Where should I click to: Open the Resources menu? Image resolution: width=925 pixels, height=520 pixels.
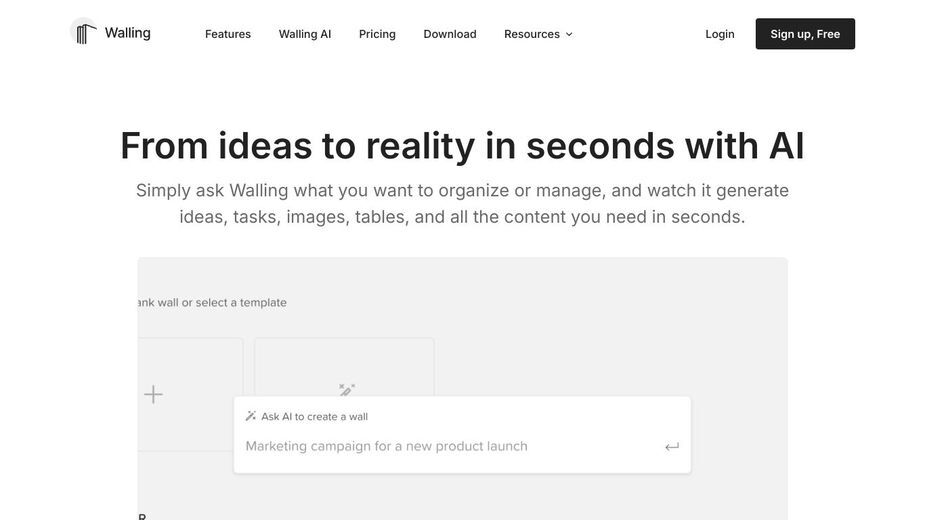tap(538, 34)
